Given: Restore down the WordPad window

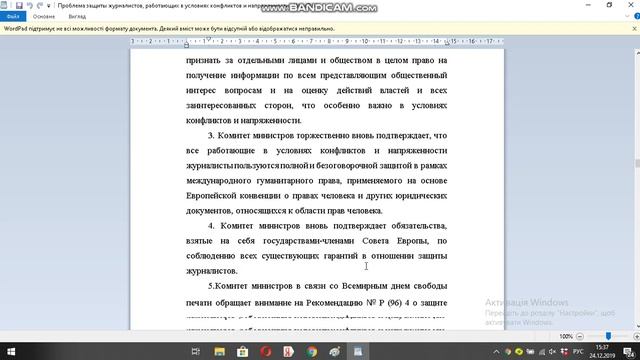Looking at the screenshot, I should click(609, 5).
